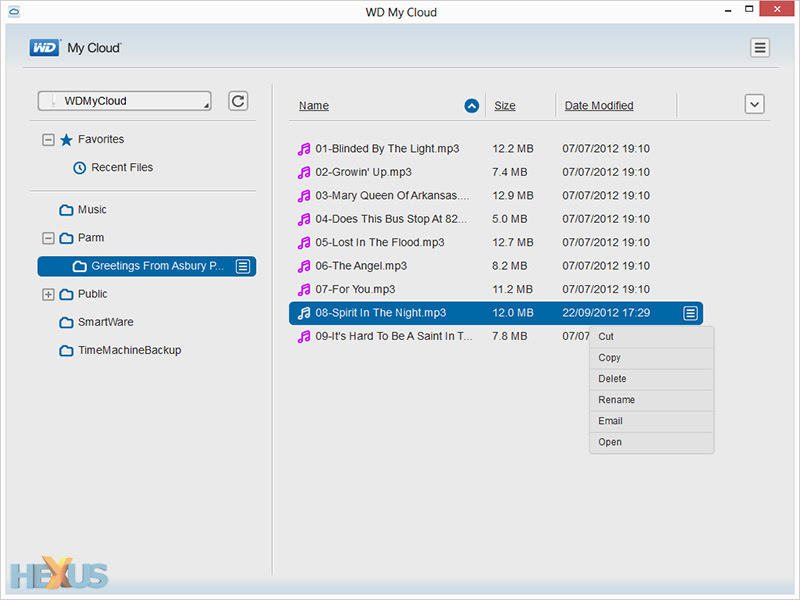Image resolution: width=800 pixels, height=600 pixels.
Task: Toggle ascending sort arrow next to Name
Action: [471, 106]
